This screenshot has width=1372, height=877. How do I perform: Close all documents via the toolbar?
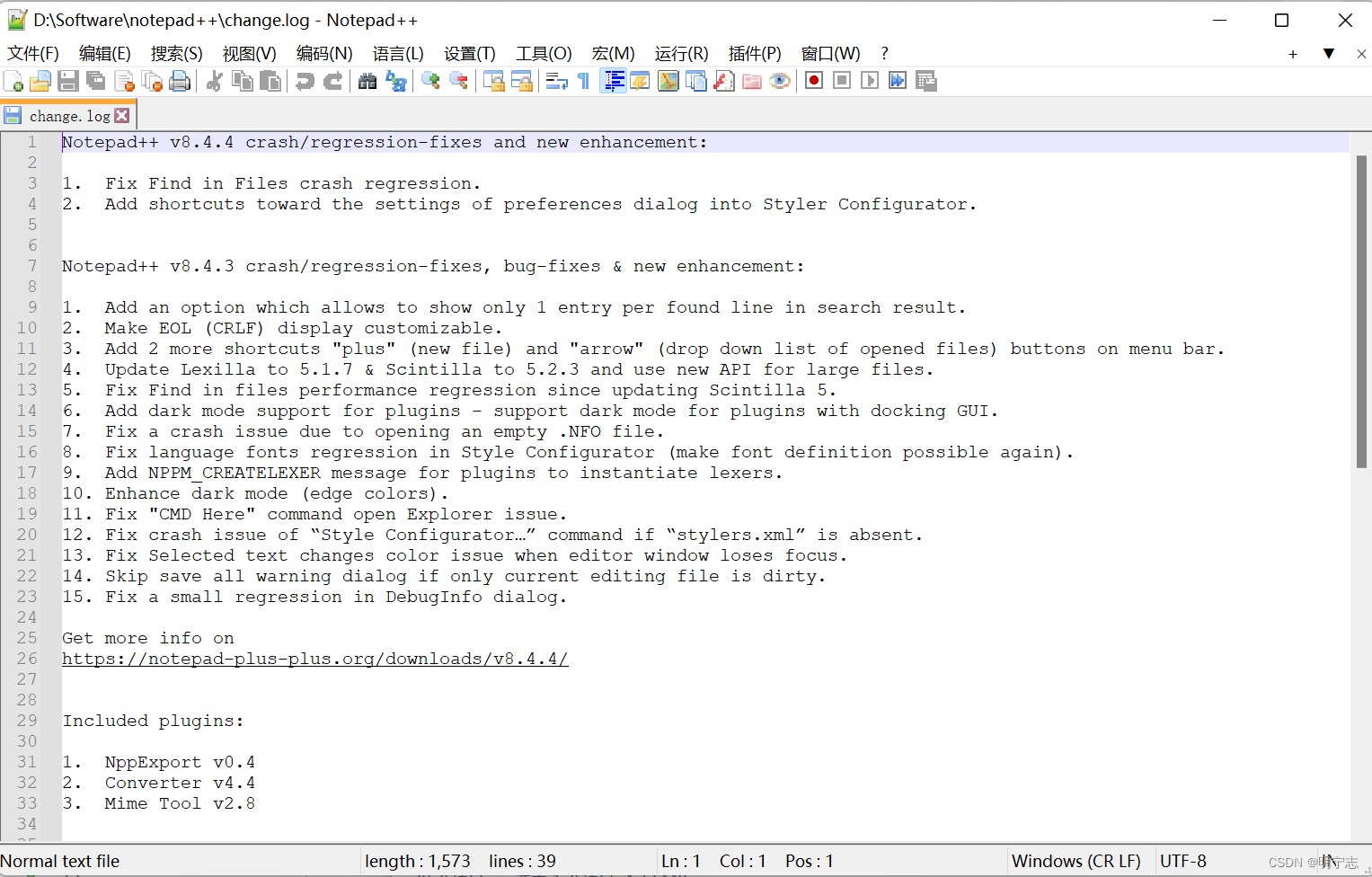click(152, 81)
